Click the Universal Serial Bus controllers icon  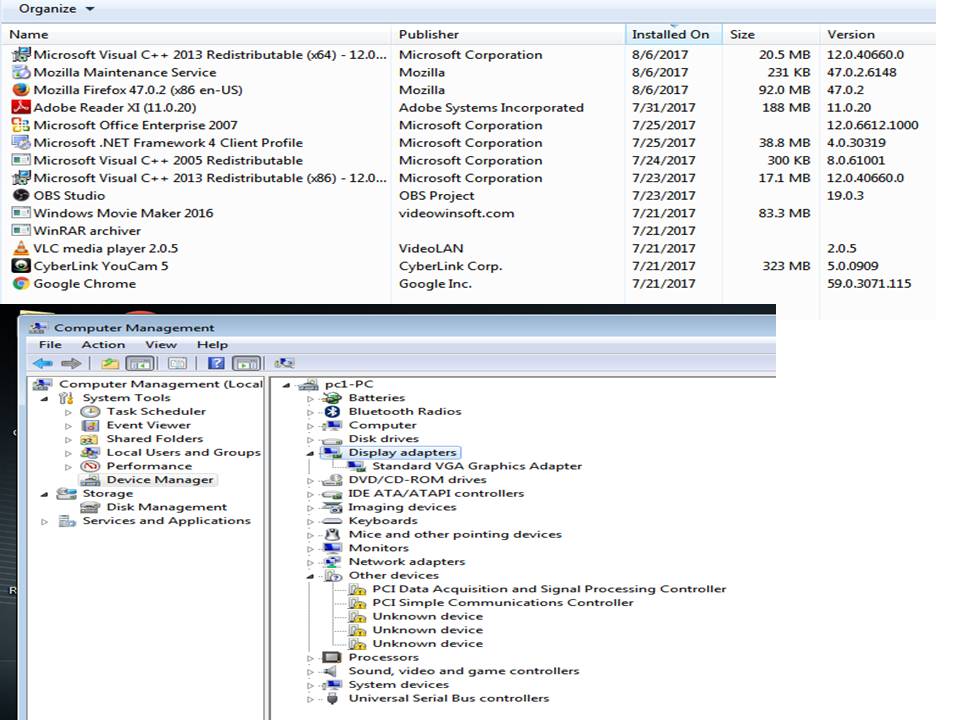click(x=332, y=698)
